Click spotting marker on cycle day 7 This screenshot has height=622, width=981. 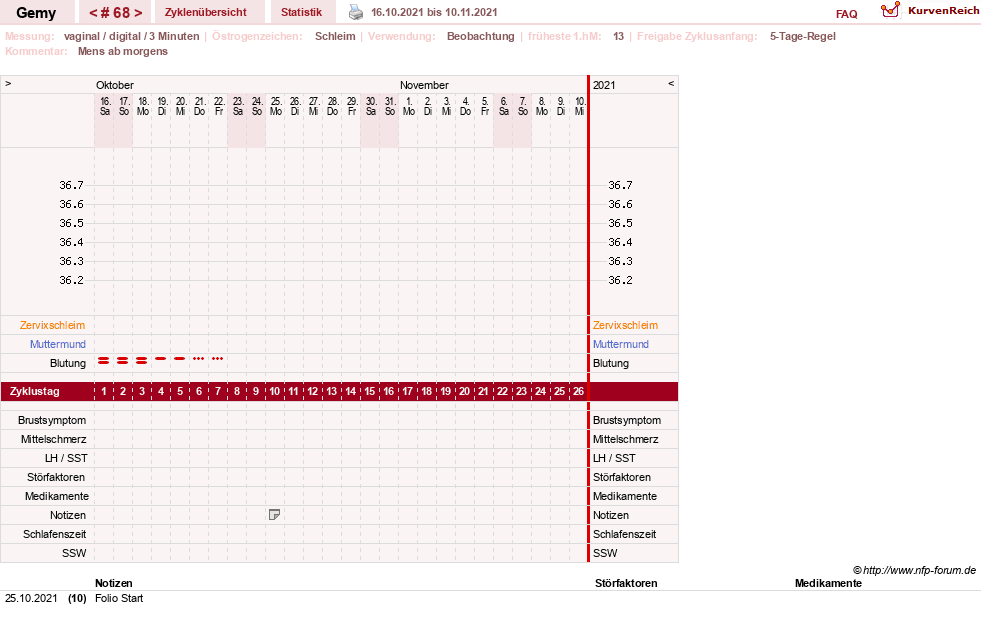tap(217, 359)
